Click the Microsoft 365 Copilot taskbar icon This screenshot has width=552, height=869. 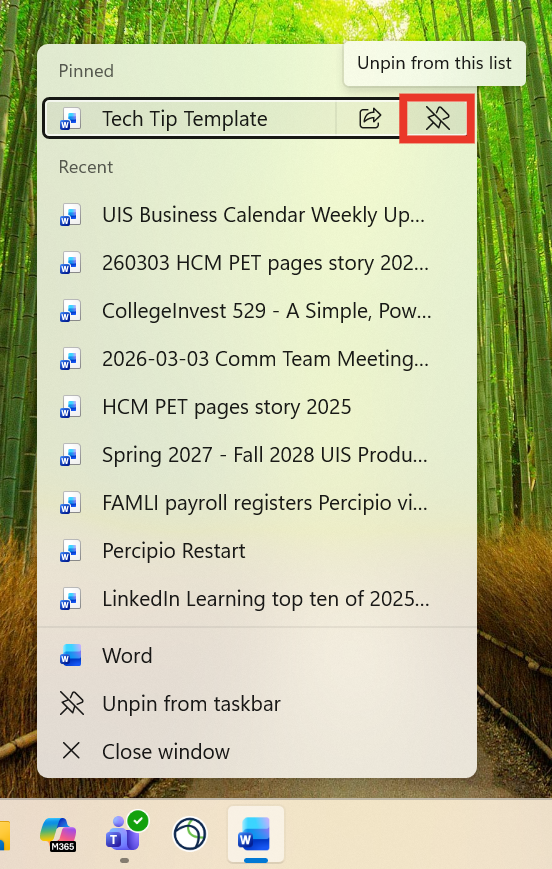59,834
